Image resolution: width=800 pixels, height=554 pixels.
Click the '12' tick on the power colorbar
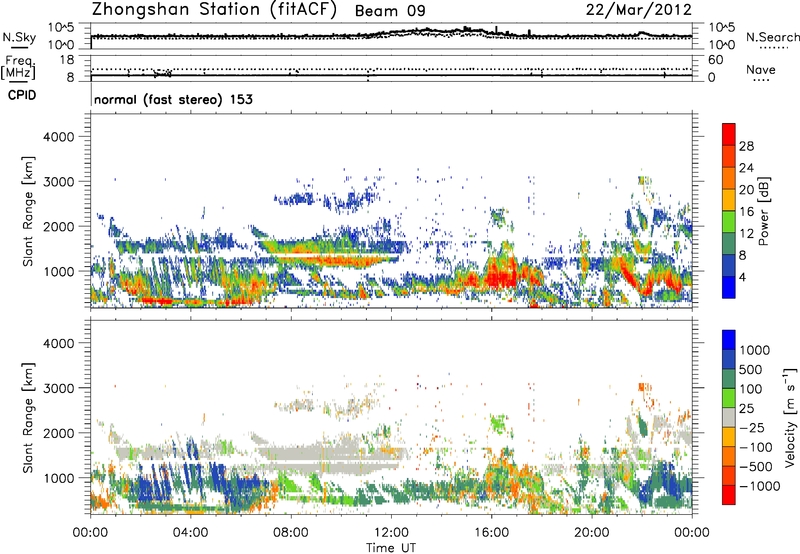[746, 234]
